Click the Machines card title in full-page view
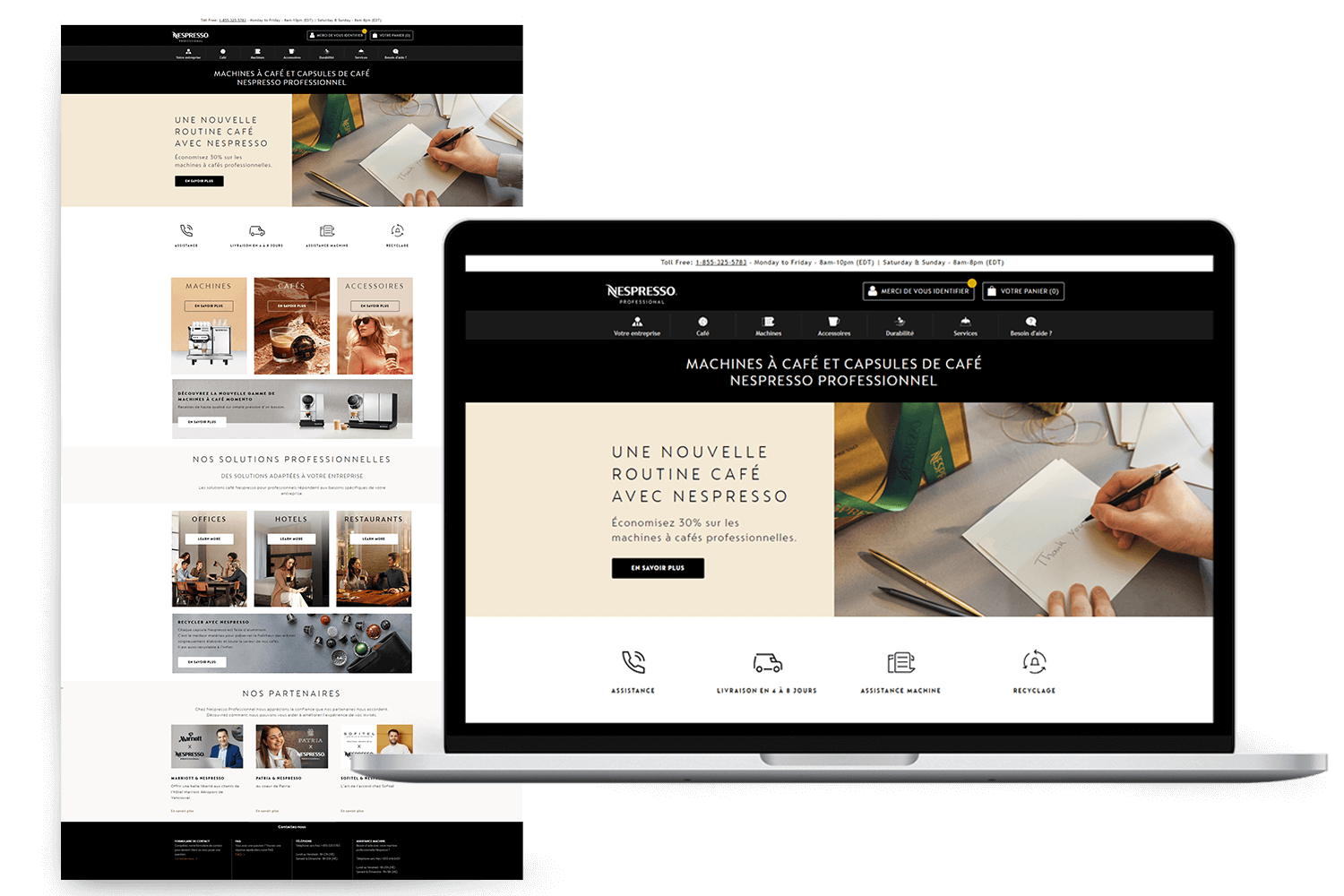This screenshot has height=896, width=1344. 209,286
